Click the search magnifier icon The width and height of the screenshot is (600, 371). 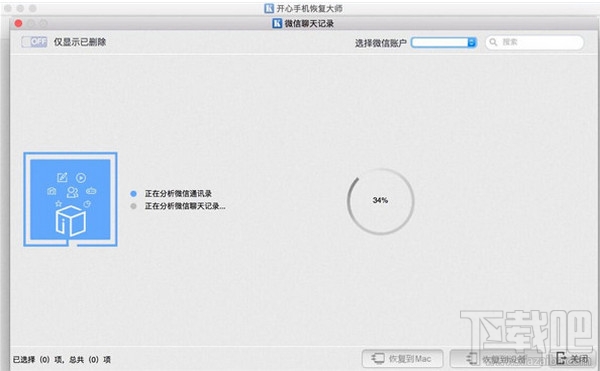coord(494,42)
